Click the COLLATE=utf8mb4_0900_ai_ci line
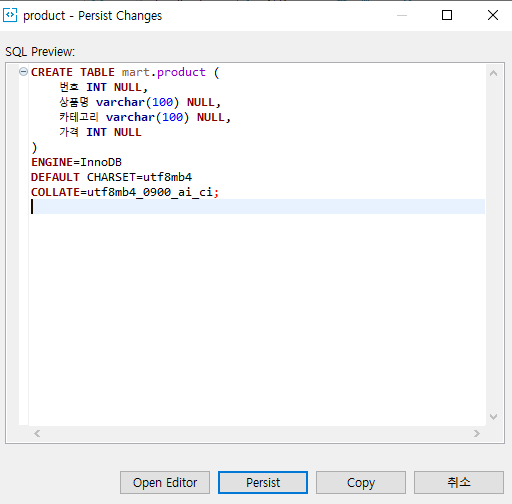Viewport: 512px width, 504px height. [125, 192]
